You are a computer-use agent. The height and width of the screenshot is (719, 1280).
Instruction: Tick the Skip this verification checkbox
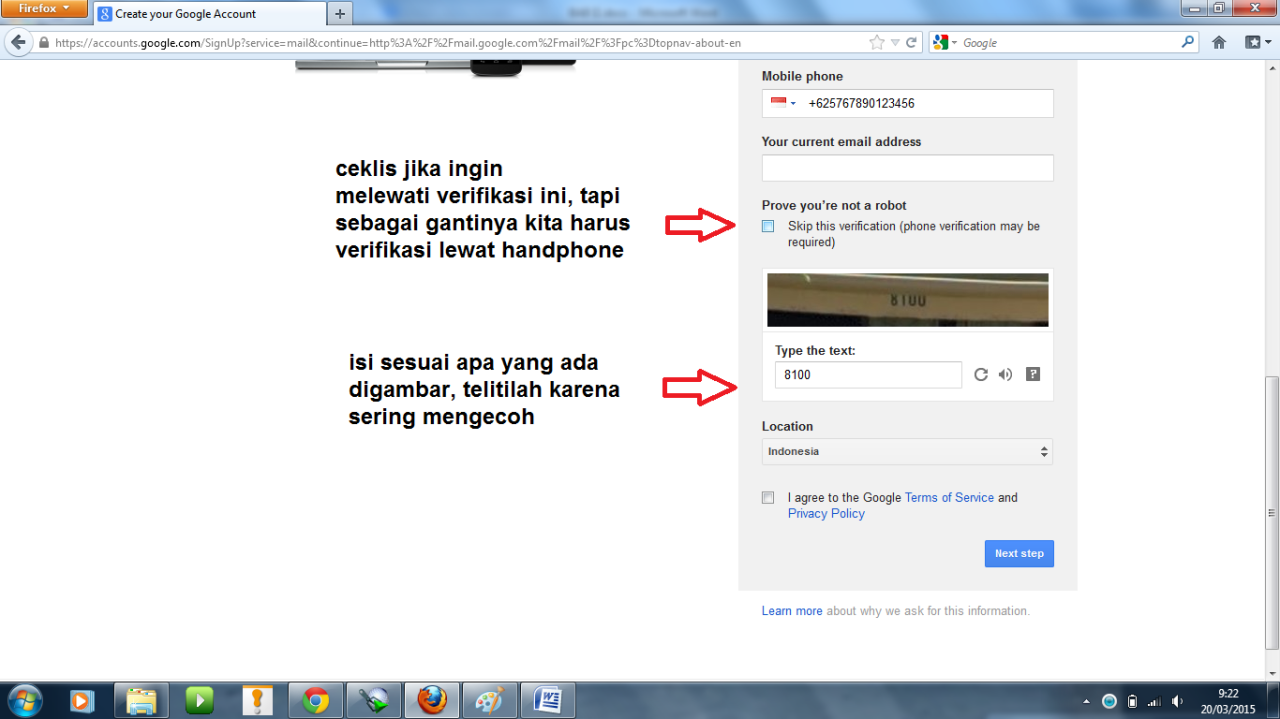768,226
